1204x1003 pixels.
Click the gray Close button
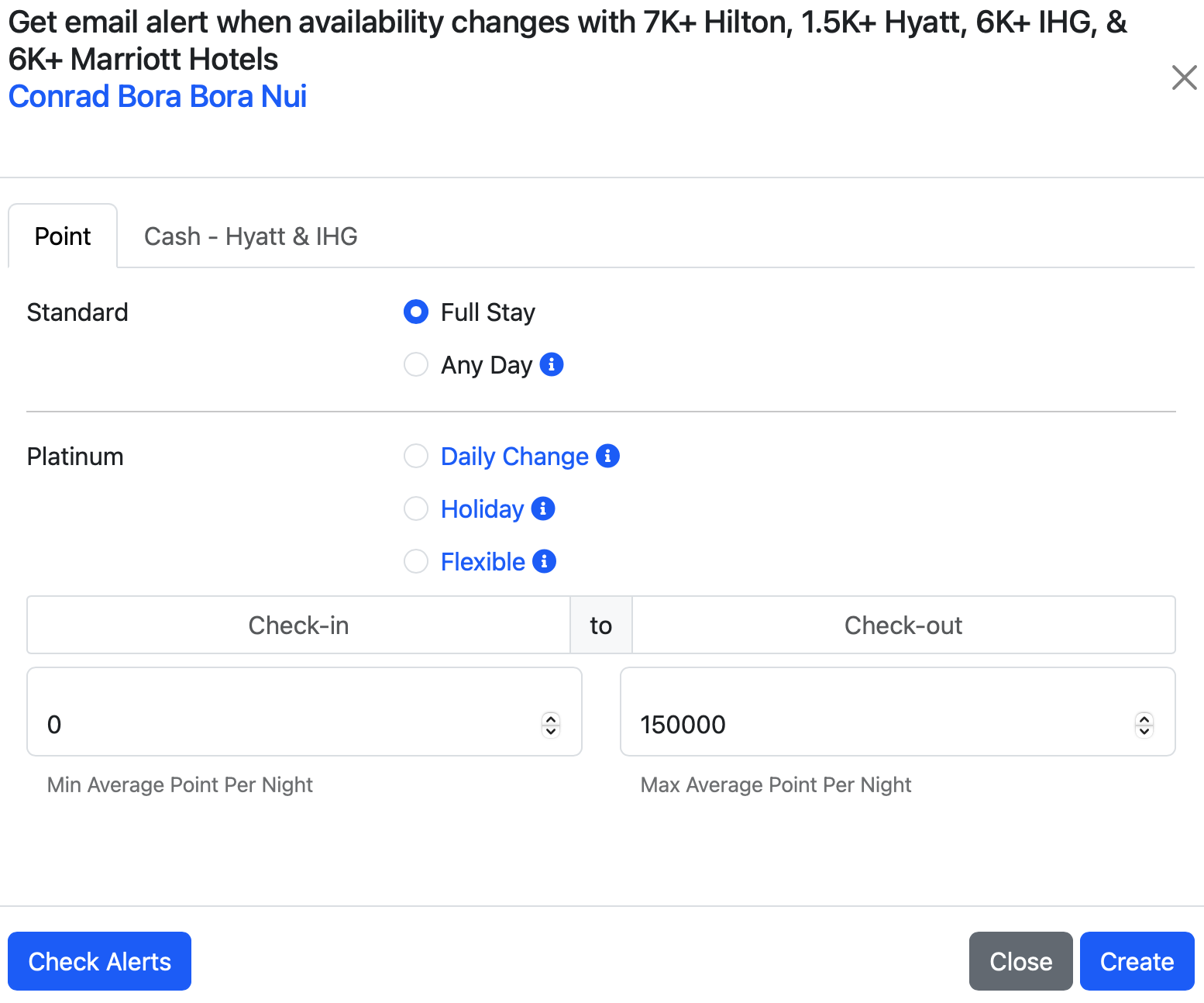(x=1020, y=961)
